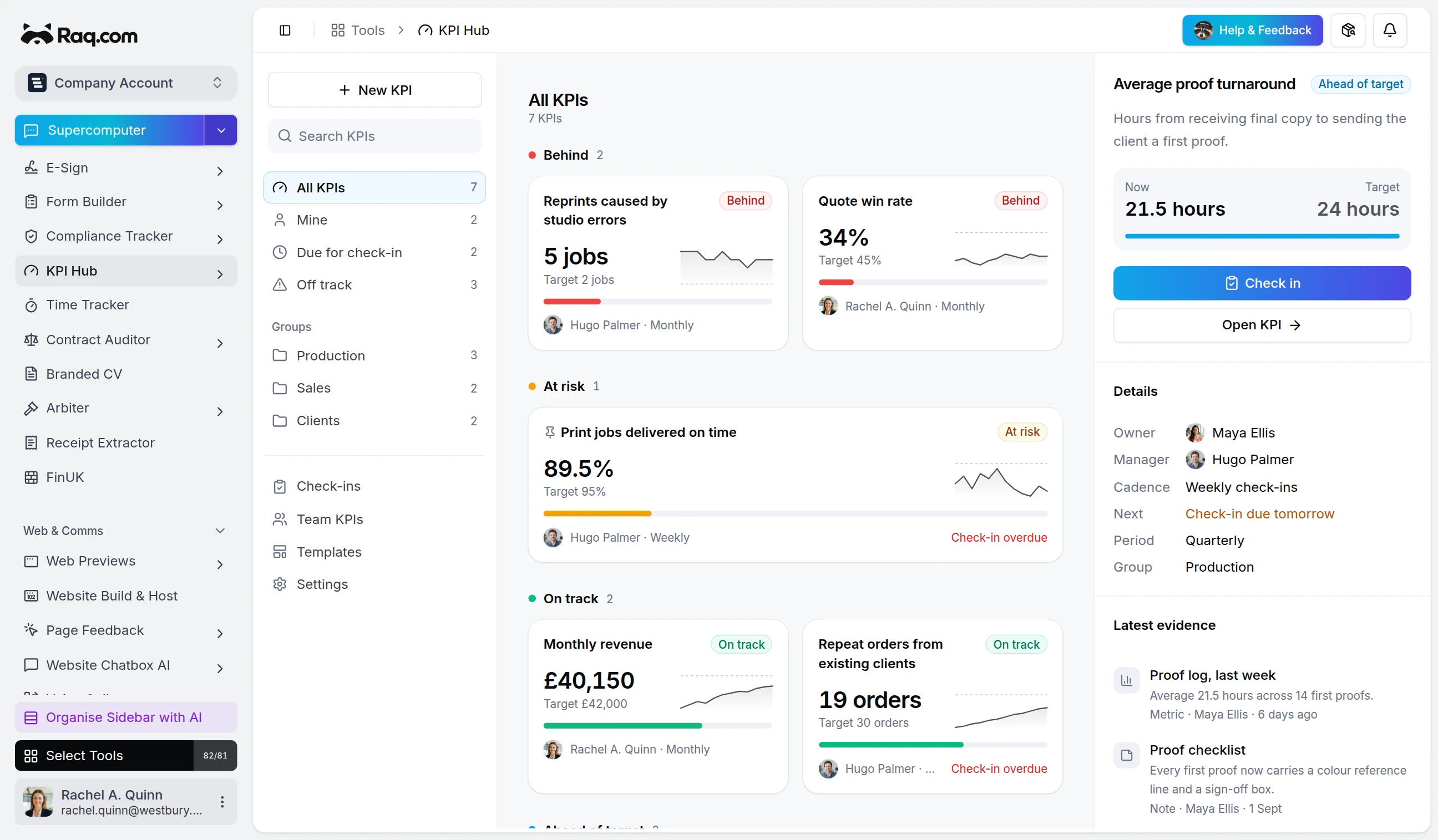
Task: Open the Supercomputer dropdown arrow
Action: (x=221, y=131)
